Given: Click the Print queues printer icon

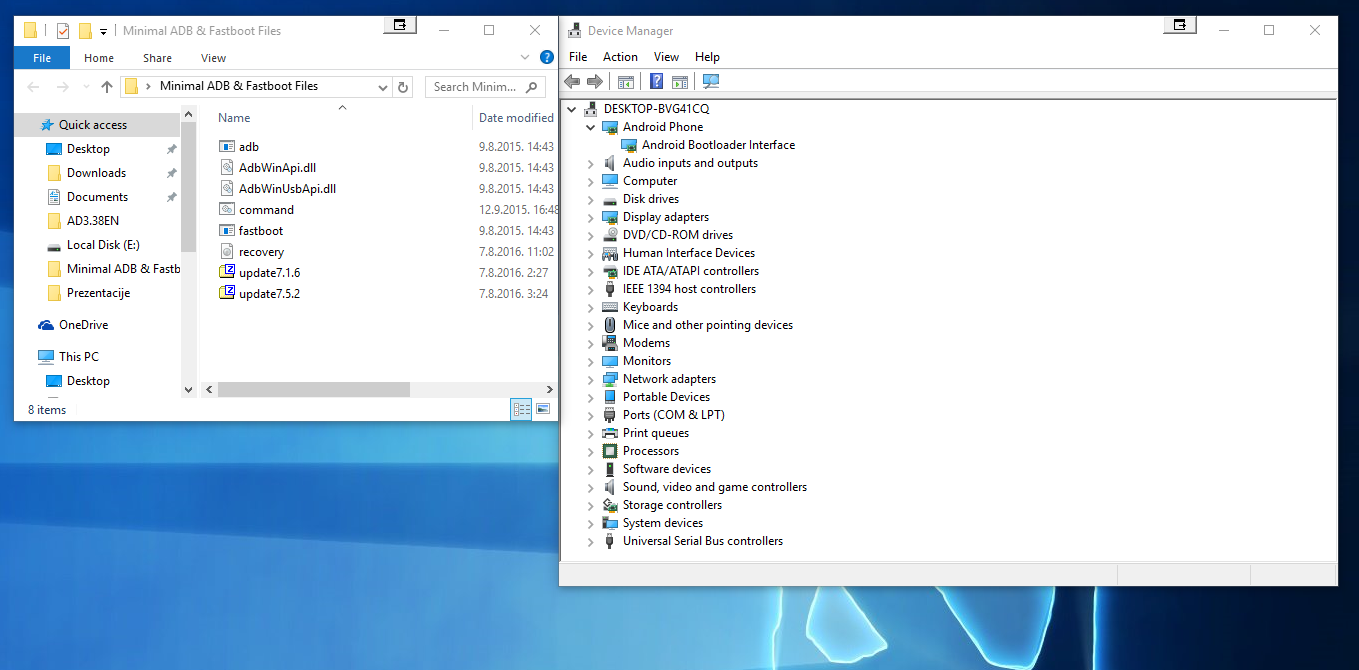Looking at the screenshot, I should click(610, 433).
